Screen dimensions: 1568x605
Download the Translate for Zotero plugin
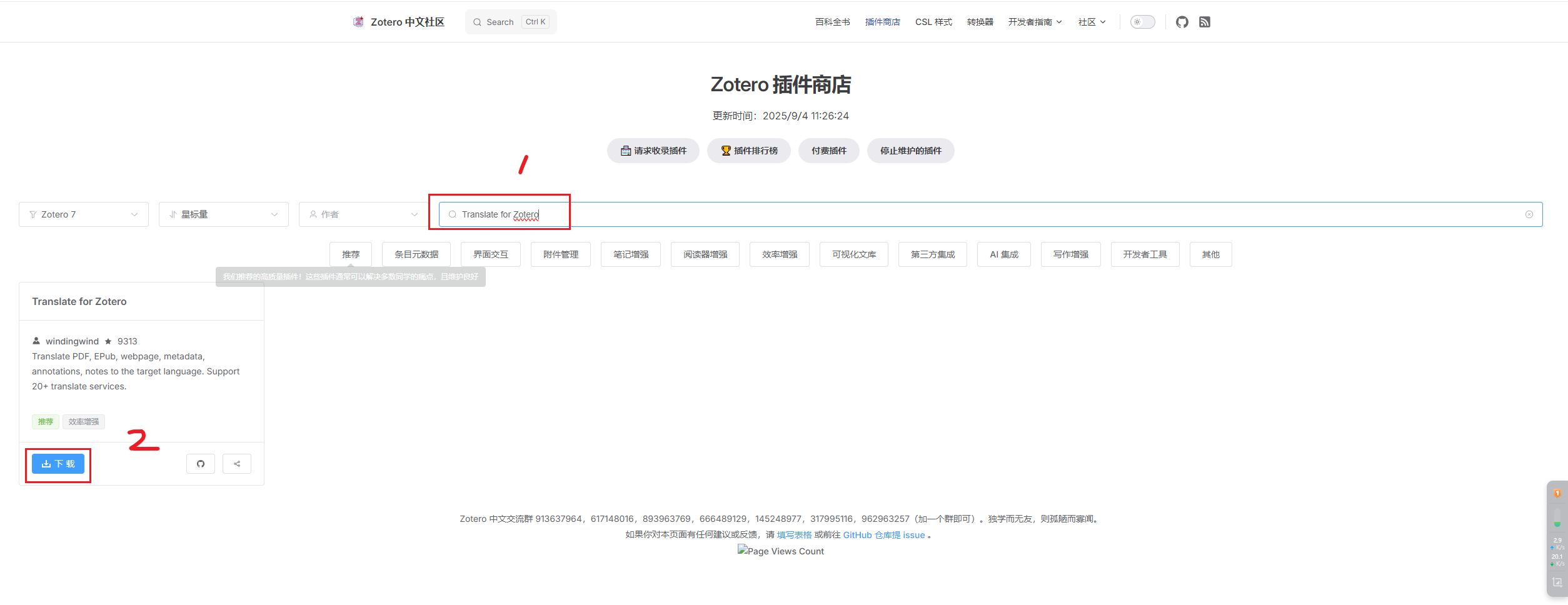(58, 464)
